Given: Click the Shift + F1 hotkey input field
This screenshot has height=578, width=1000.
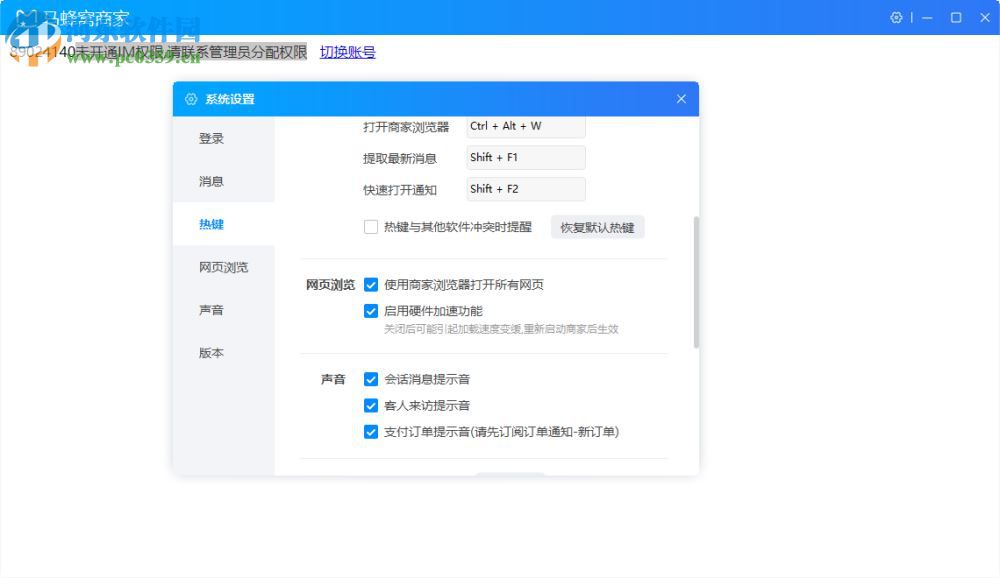Looking at the screenshot, I should pos(525,157).
